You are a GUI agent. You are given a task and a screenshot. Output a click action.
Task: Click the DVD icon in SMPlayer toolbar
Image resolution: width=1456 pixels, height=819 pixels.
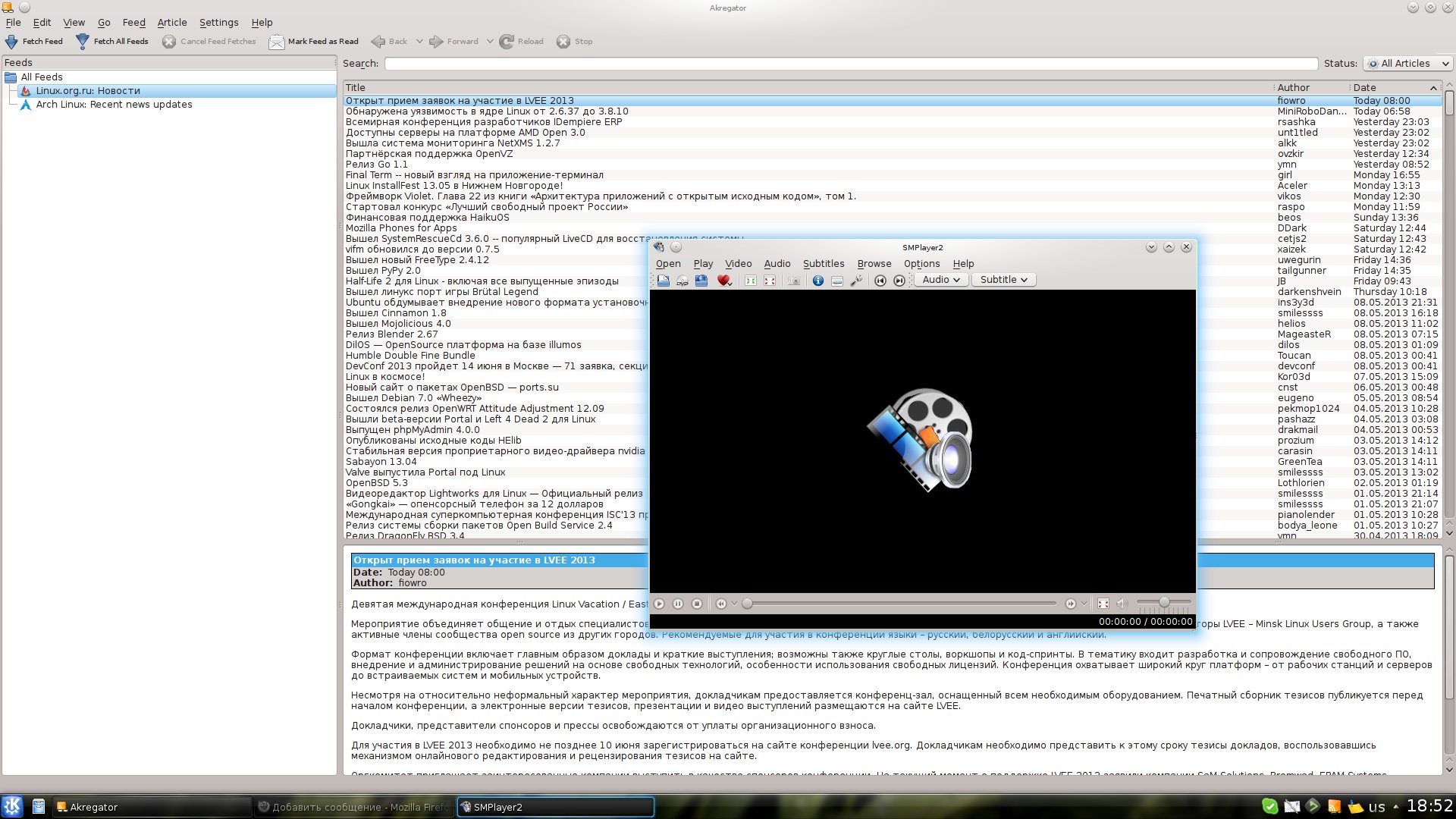pyautogui.click(x=682, y=281)
